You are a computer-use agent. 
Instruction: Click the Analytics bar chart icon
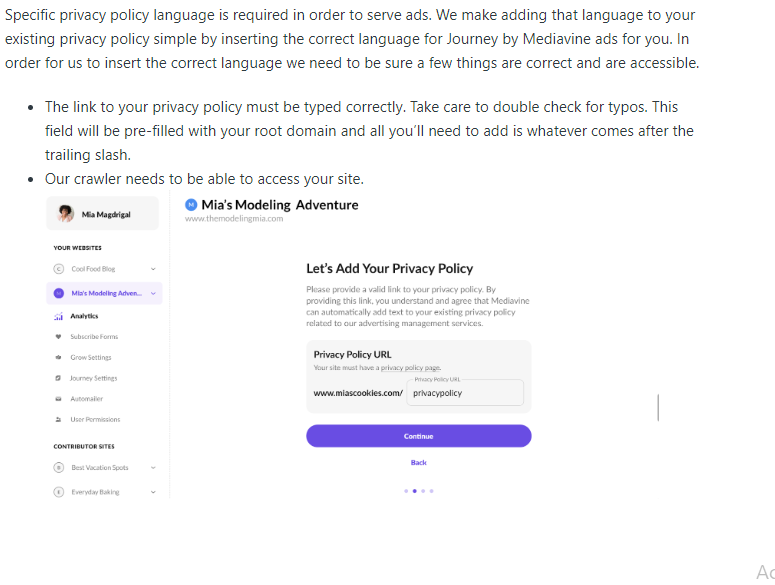coord(58,316)
